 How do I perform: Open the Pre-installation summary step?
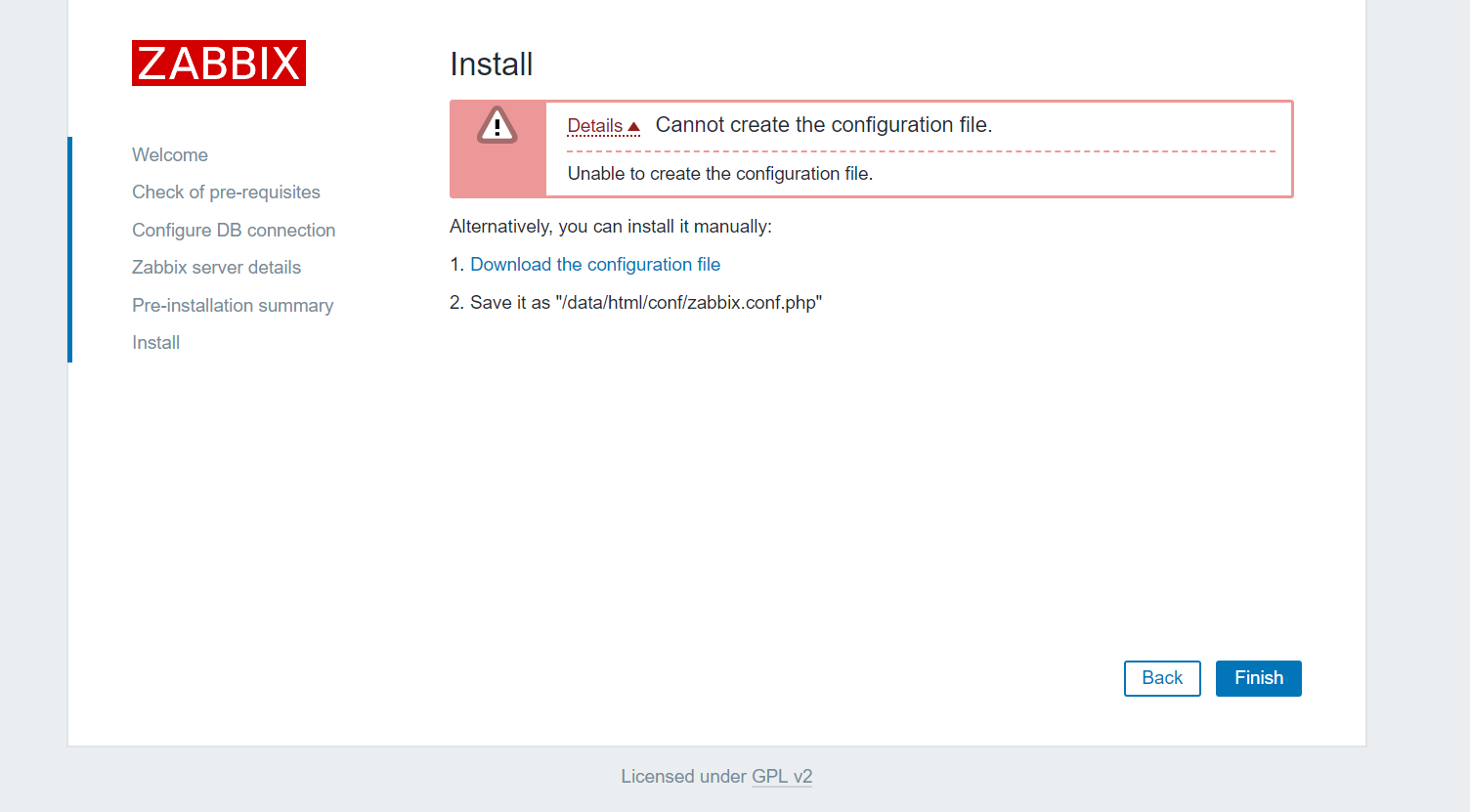coord(233,306)
